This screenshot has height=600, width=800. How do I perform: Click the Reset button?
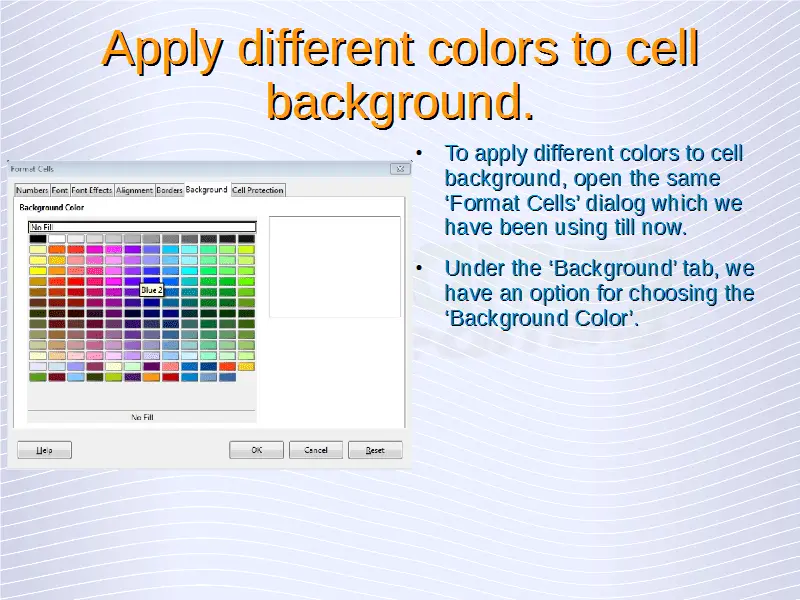coord(375,450)
